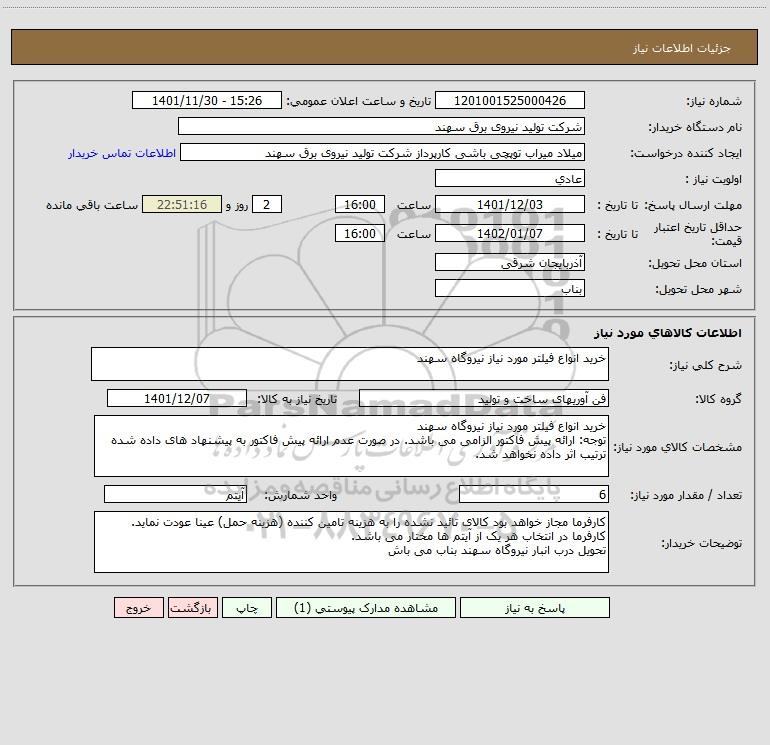Click unit of measure field آیتم
770x745 pixels.
point(175,494)
